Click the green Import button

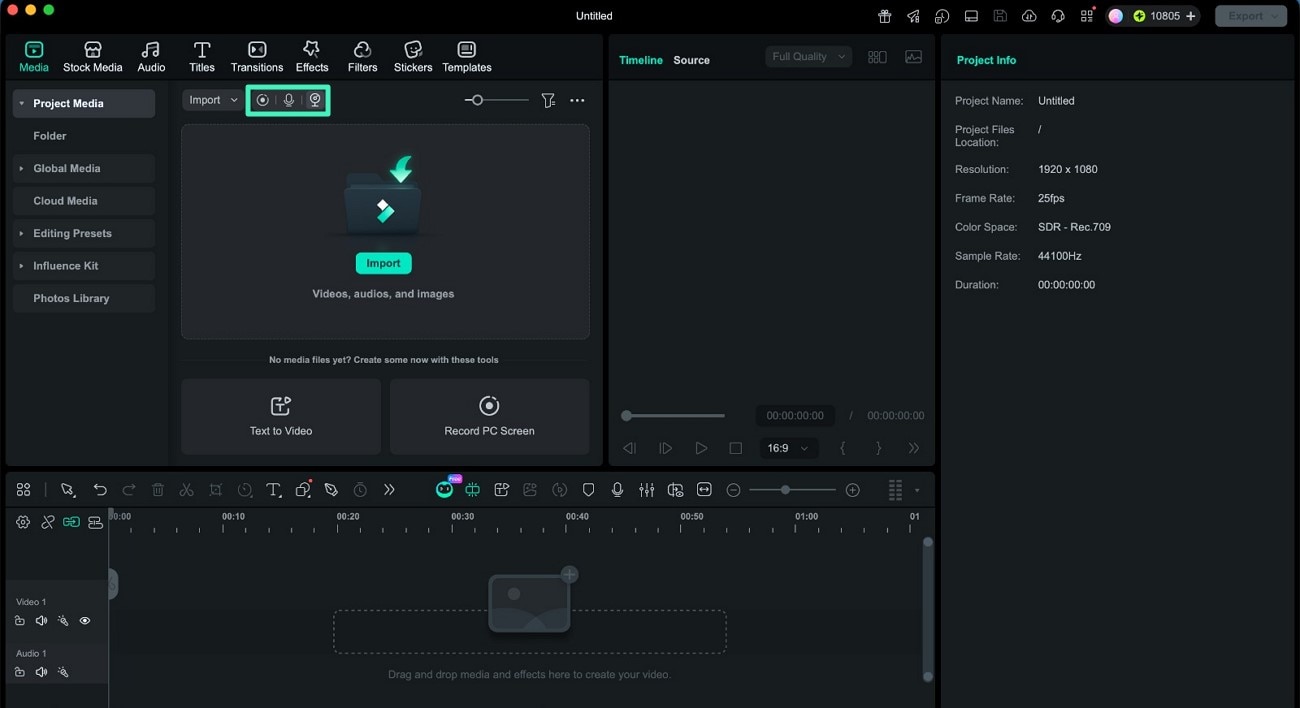(383, 263)
